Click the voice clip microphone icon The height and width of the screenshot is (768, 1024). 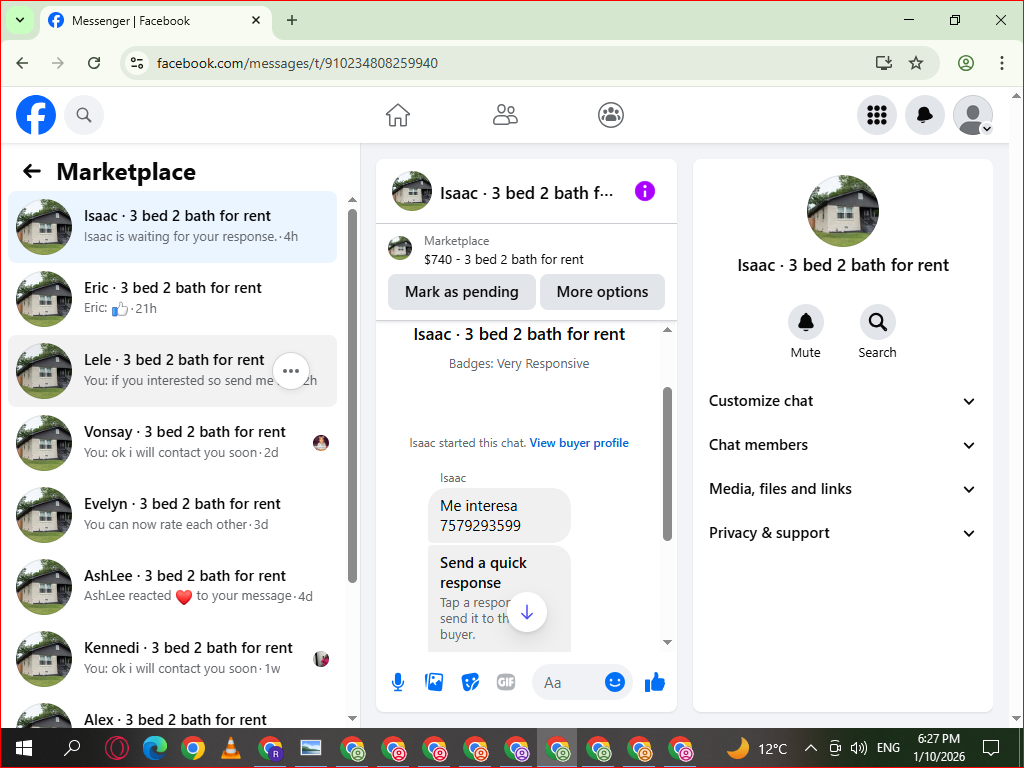398,682
